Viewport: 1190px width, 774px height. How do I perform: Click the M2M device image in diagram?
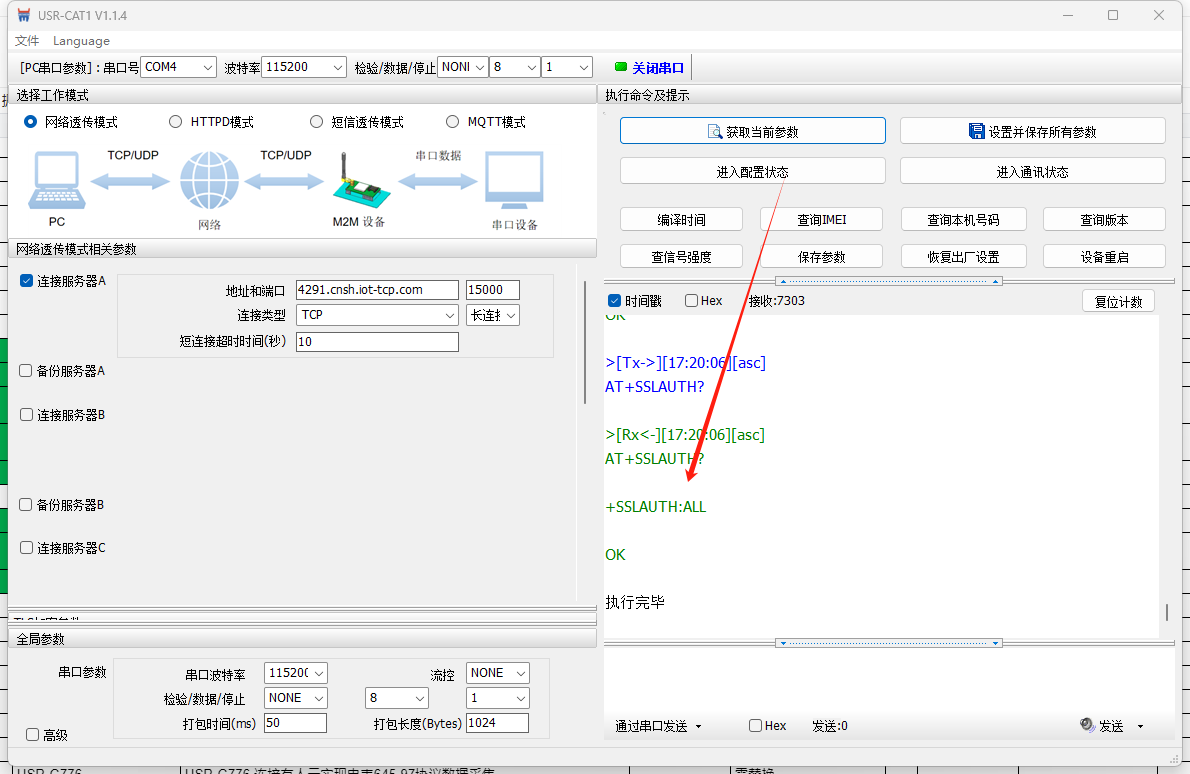coord(358,182)
